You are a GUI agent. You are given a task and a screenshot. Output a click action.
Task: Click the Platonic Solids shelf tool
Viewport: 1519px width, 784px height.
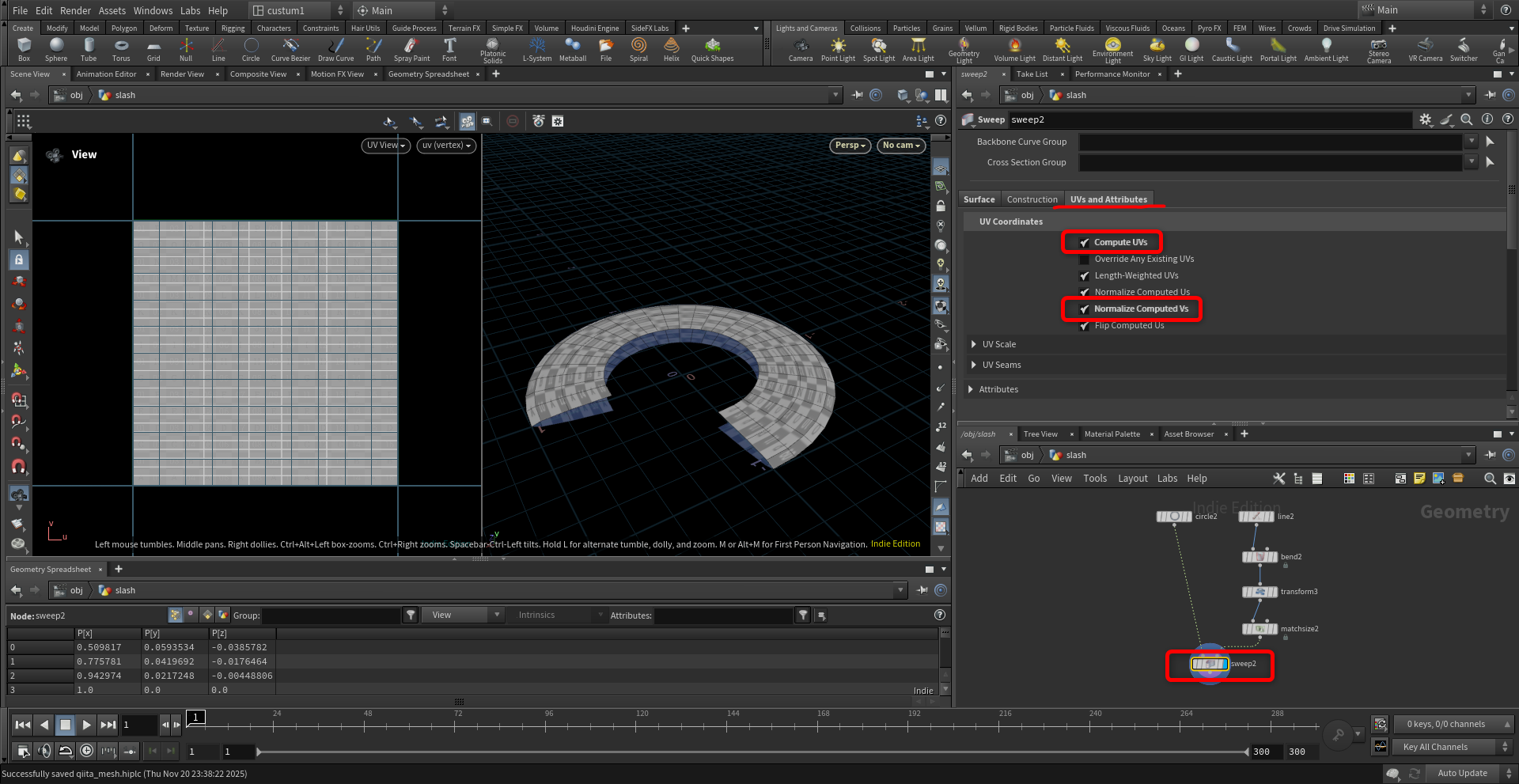click(493, 48)
